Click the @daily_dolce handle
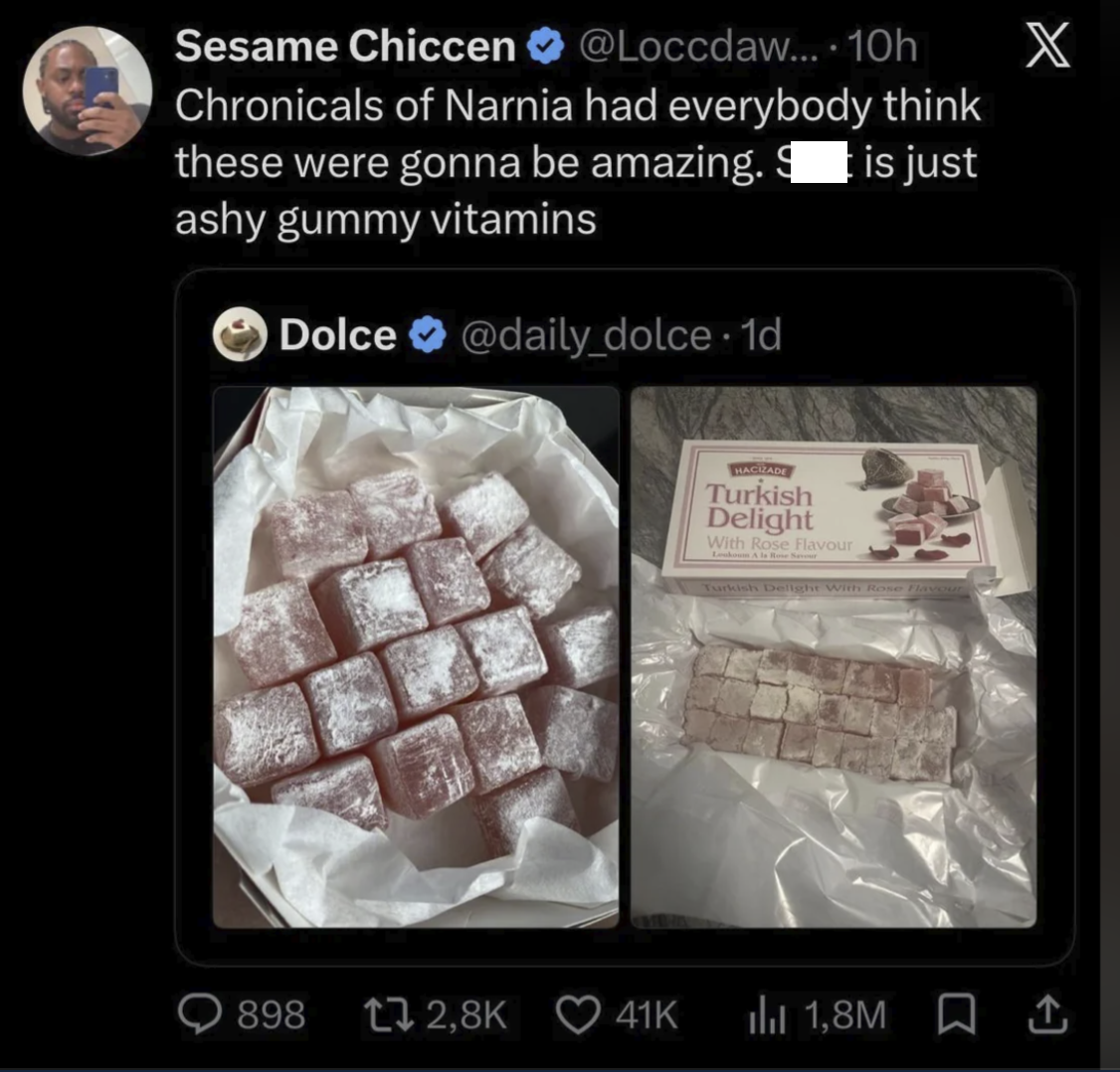 point(587,336)
